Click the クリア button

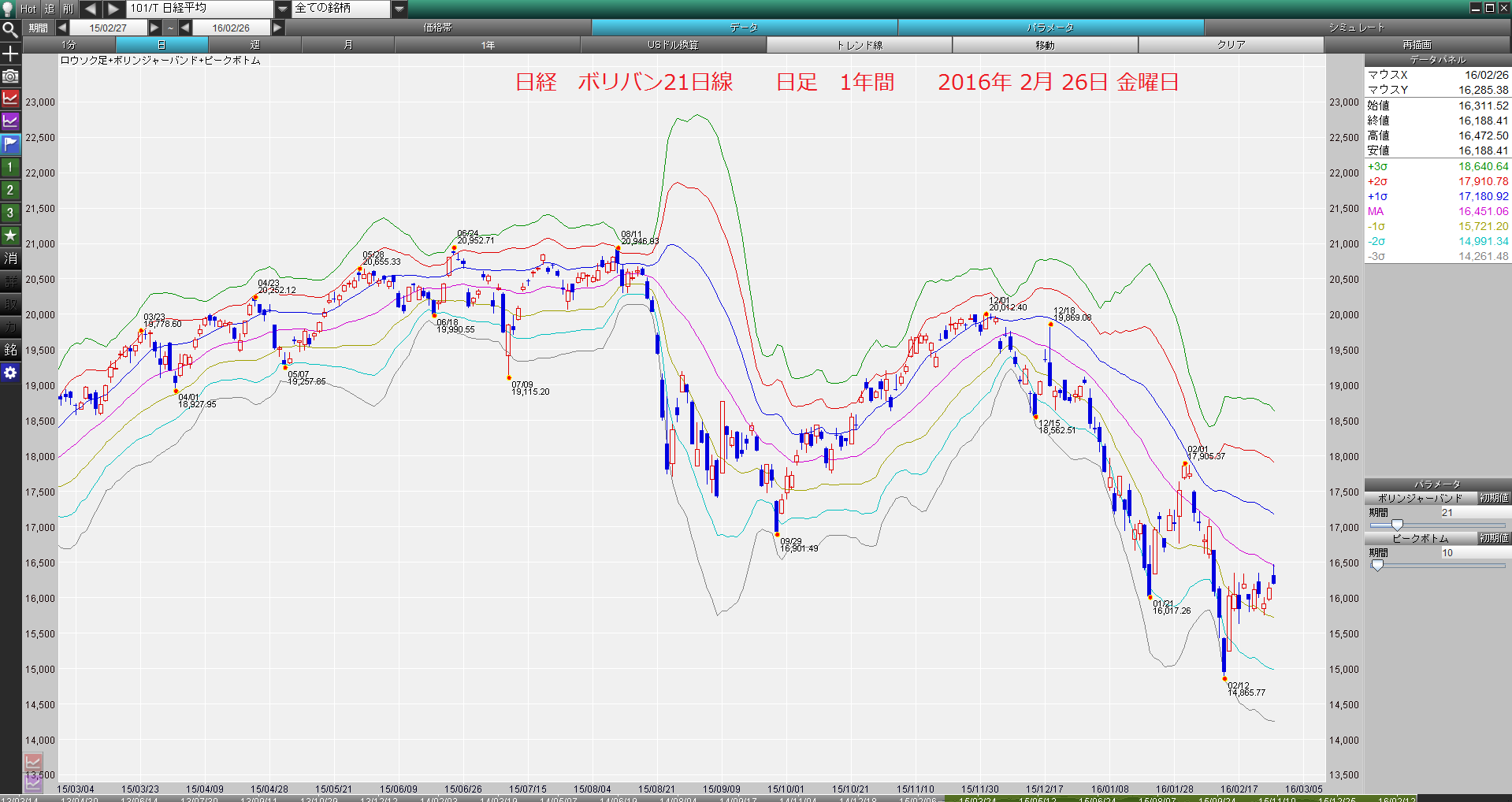pos(1231,45)
